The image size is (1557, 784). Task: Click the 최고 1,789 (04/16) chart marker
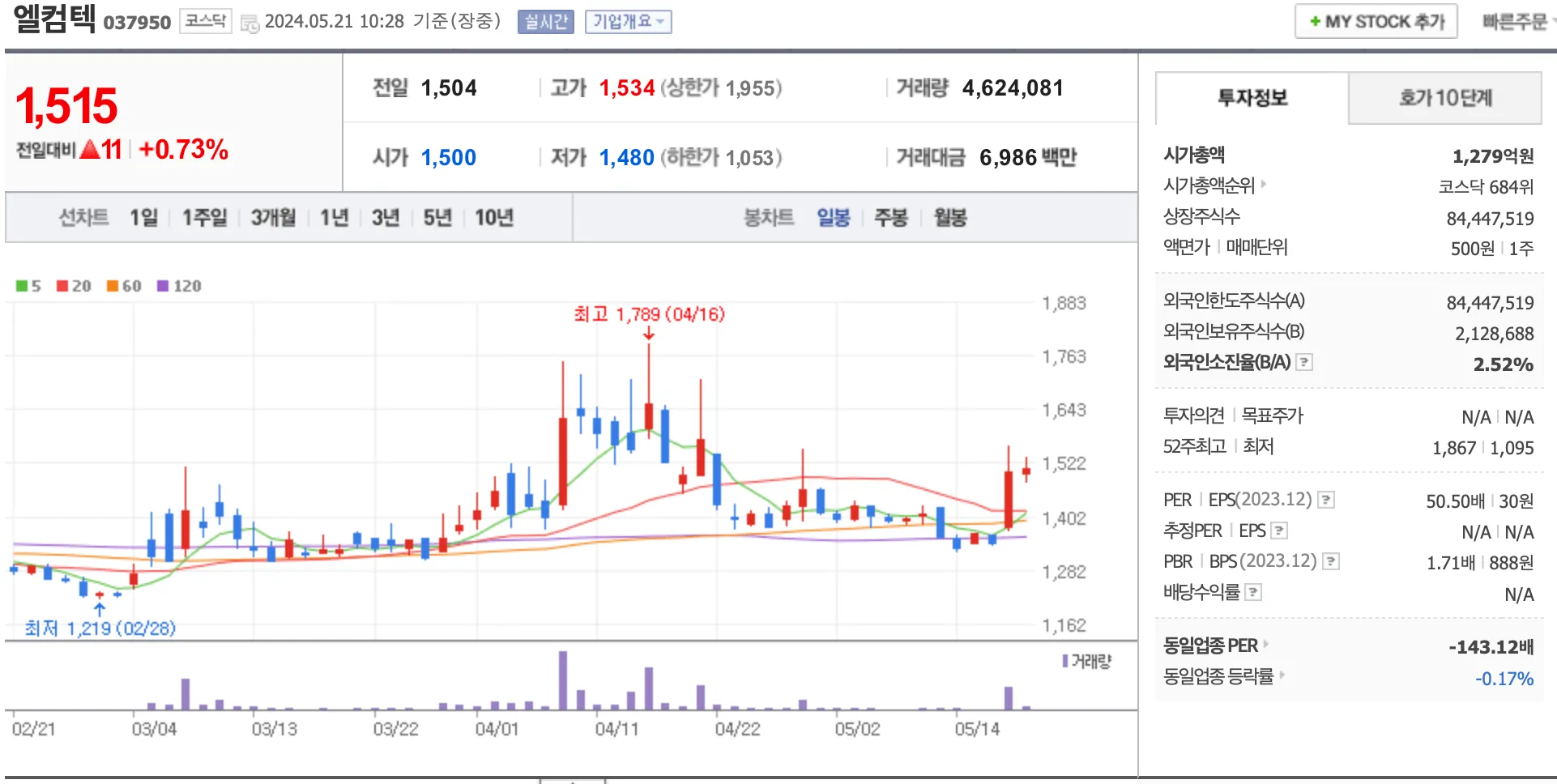coord(650,314)
